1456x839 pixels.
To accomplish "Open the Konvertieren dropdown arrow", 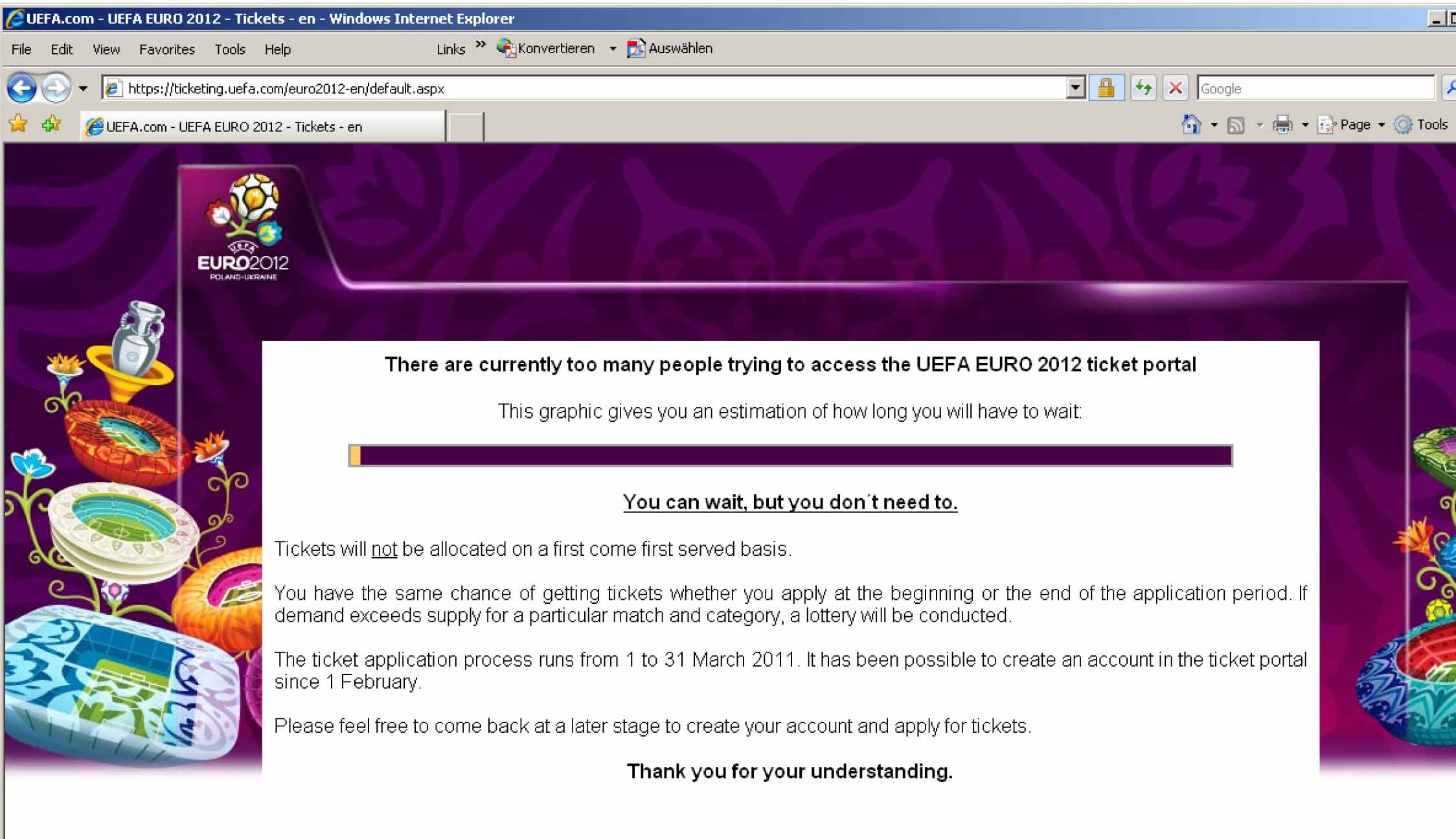I will click(x=613, y=49).
